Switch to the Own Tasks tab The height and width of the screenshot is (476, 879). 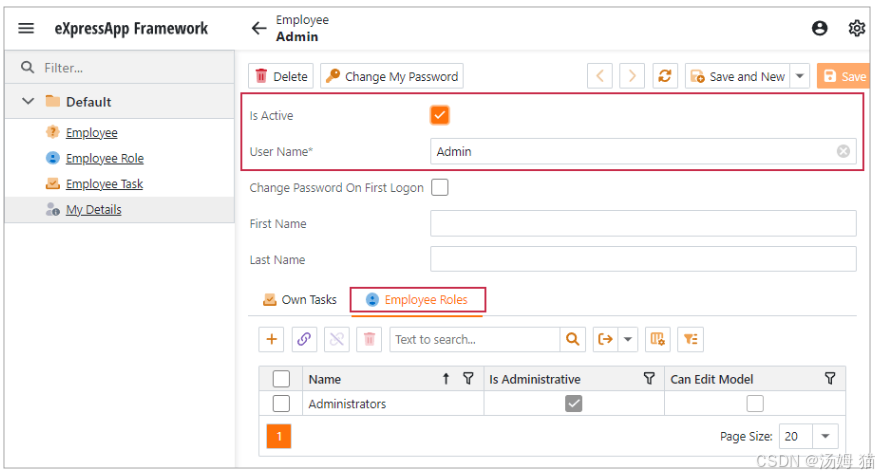coord(300,300)
